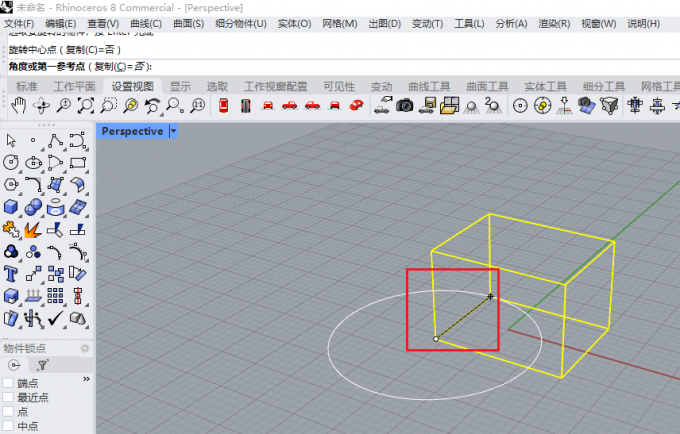Switch to the 选取 toolbar tab

click(217, 86)
